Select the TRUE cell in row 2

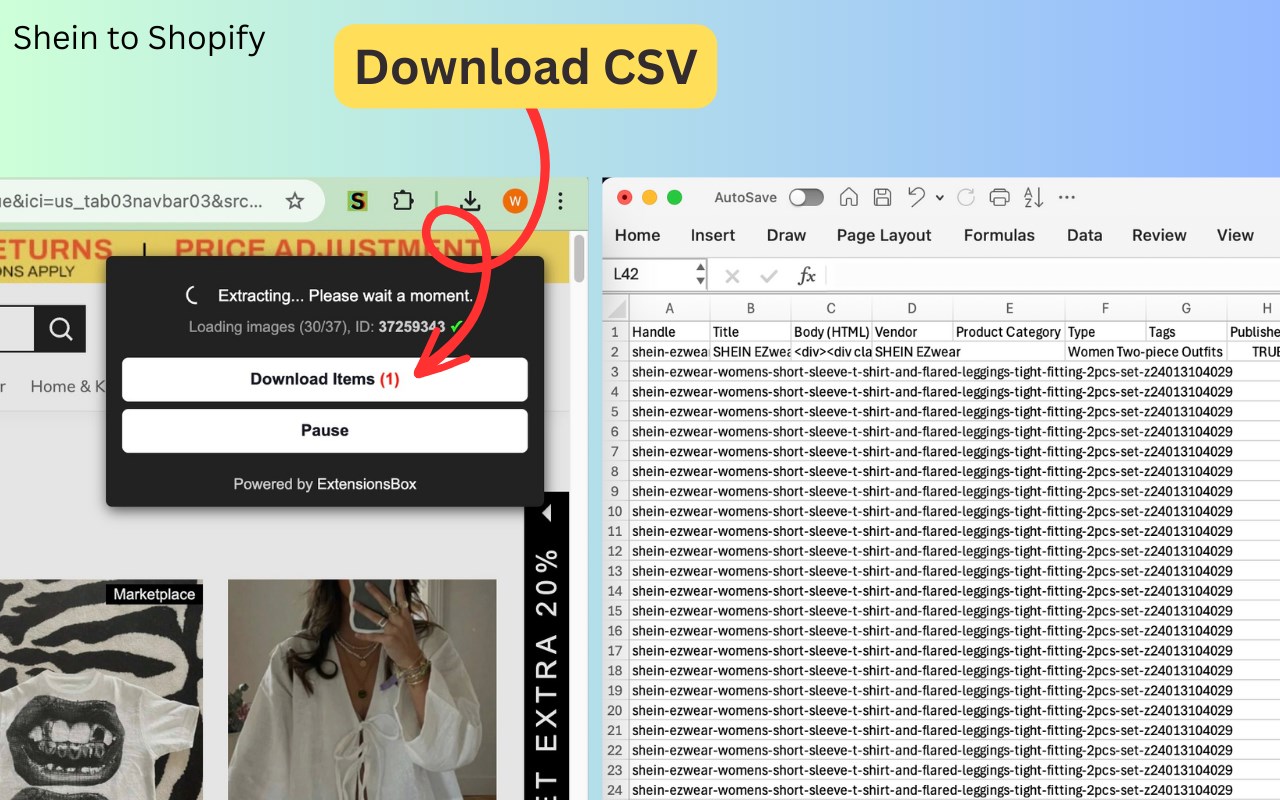[1254, 352]
